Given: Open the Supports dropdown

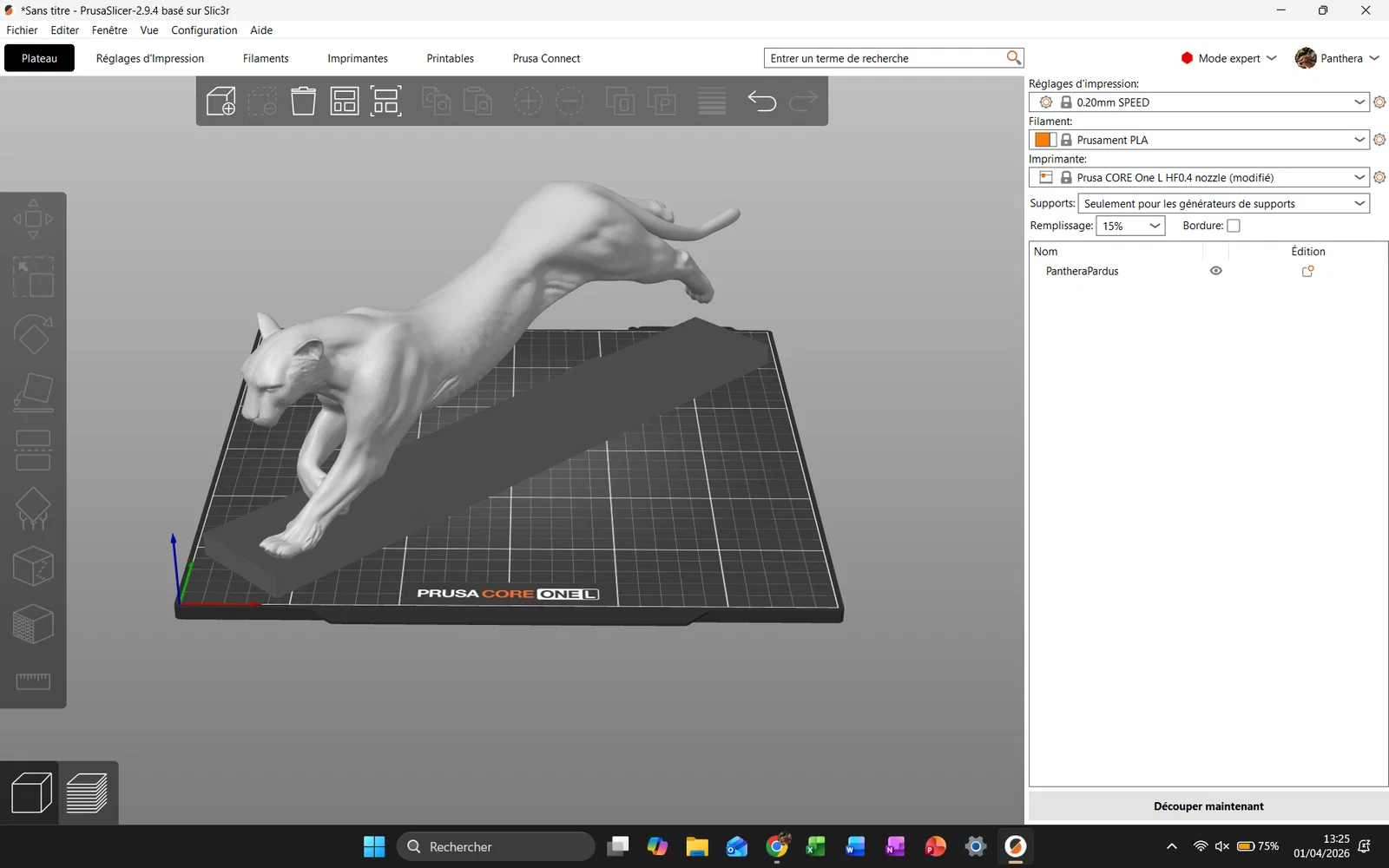Looking at the screenshot, I should [x=1223, y=203].
